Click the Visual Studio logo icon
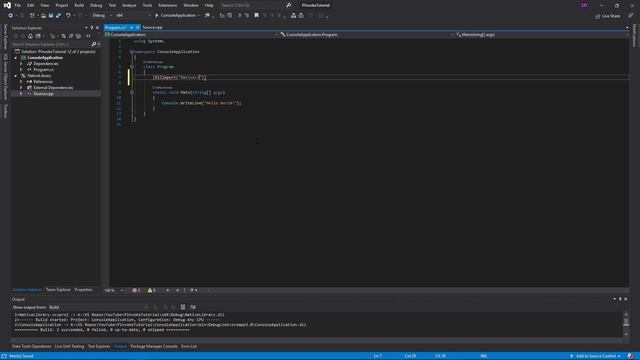 (7, 5)
